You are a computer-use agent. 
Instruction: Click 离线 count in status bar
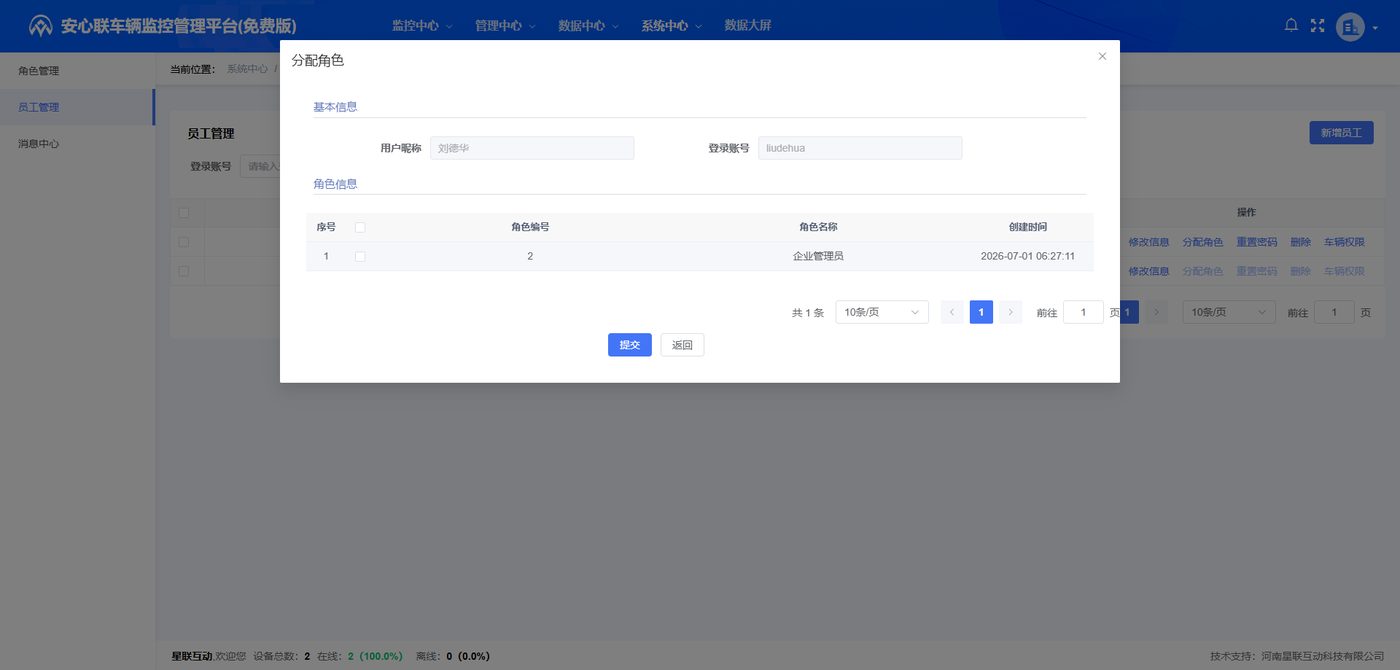452,656
